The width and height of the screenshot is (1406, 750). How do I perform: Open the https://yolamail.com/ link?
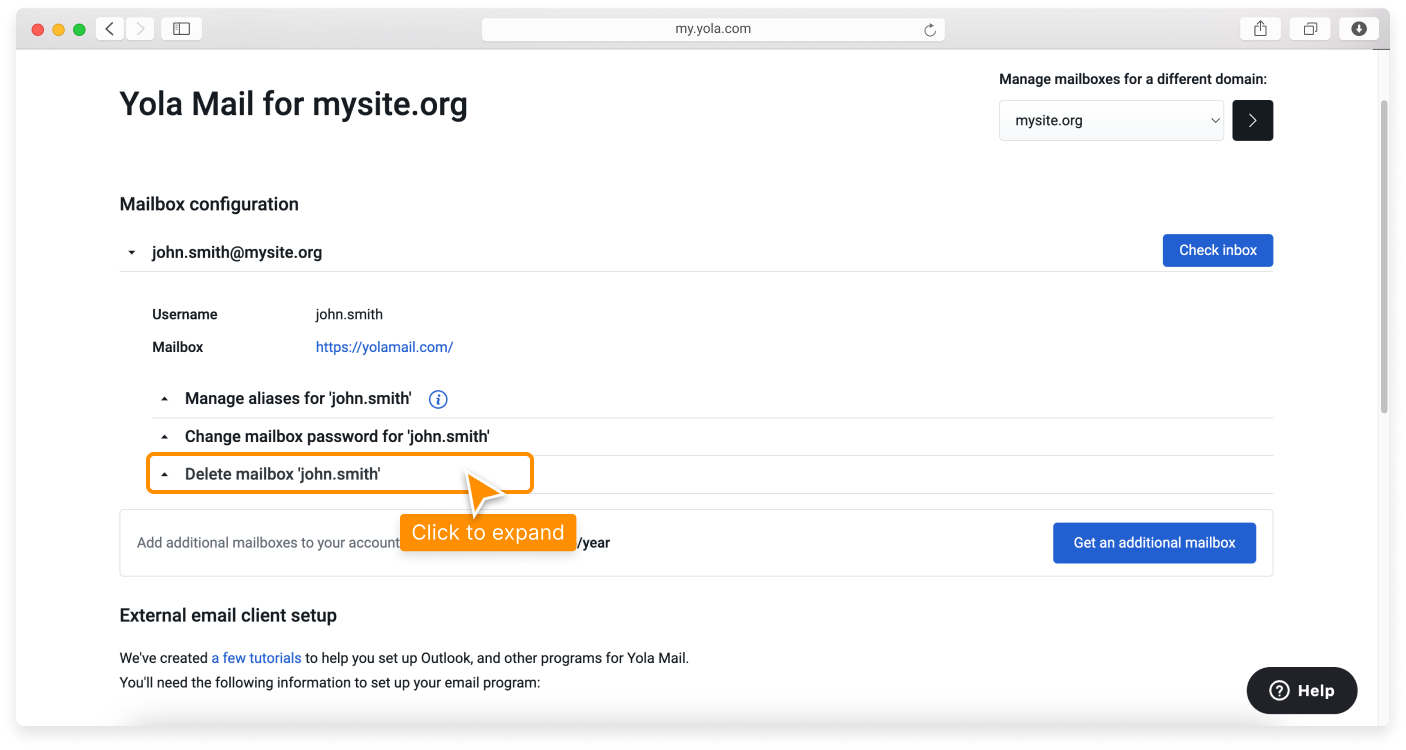[x=384, y=347]
